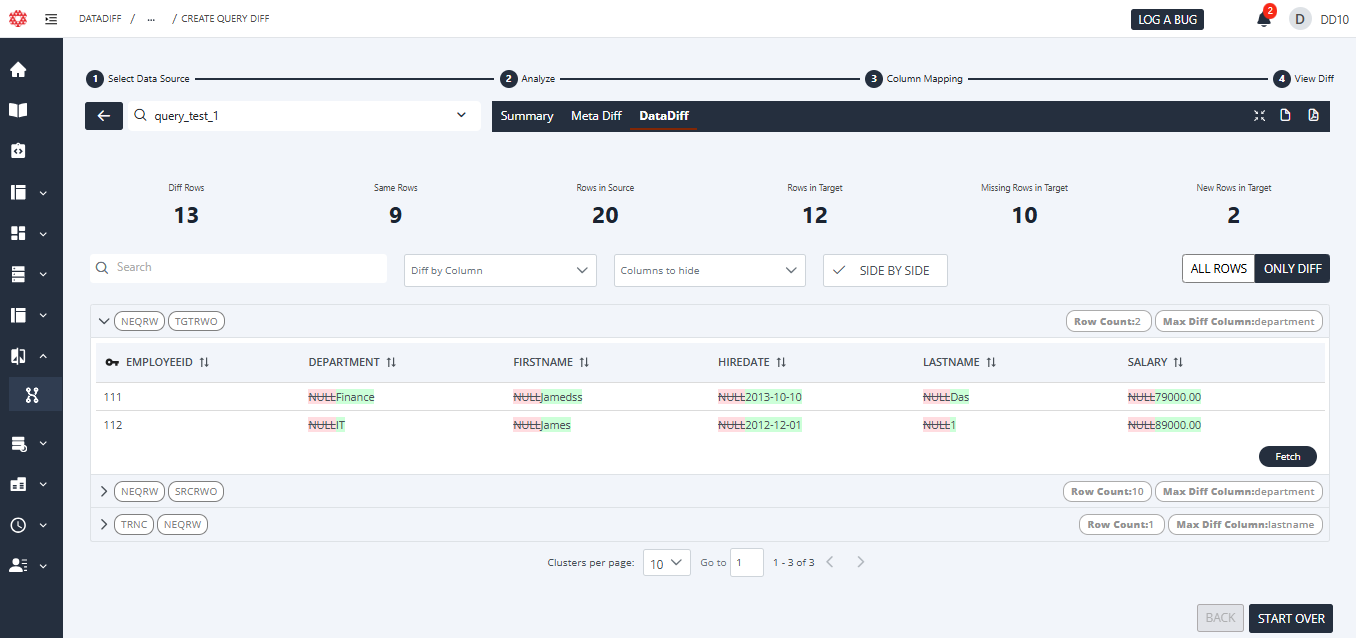The image size is (1356, 638).
Task: Open the Meta Diff tab
Action: pyautogui.click(x=596, y=116)
